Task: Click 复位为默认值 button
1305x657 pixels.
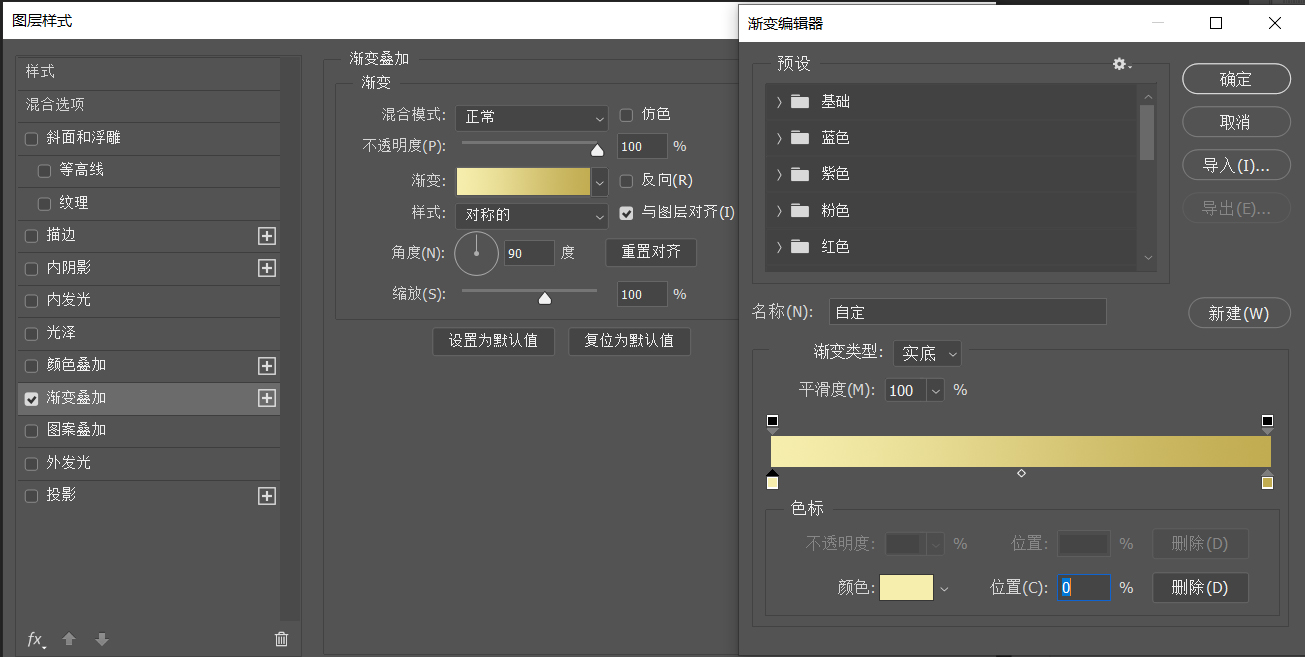Action: [x=629, y=341]
